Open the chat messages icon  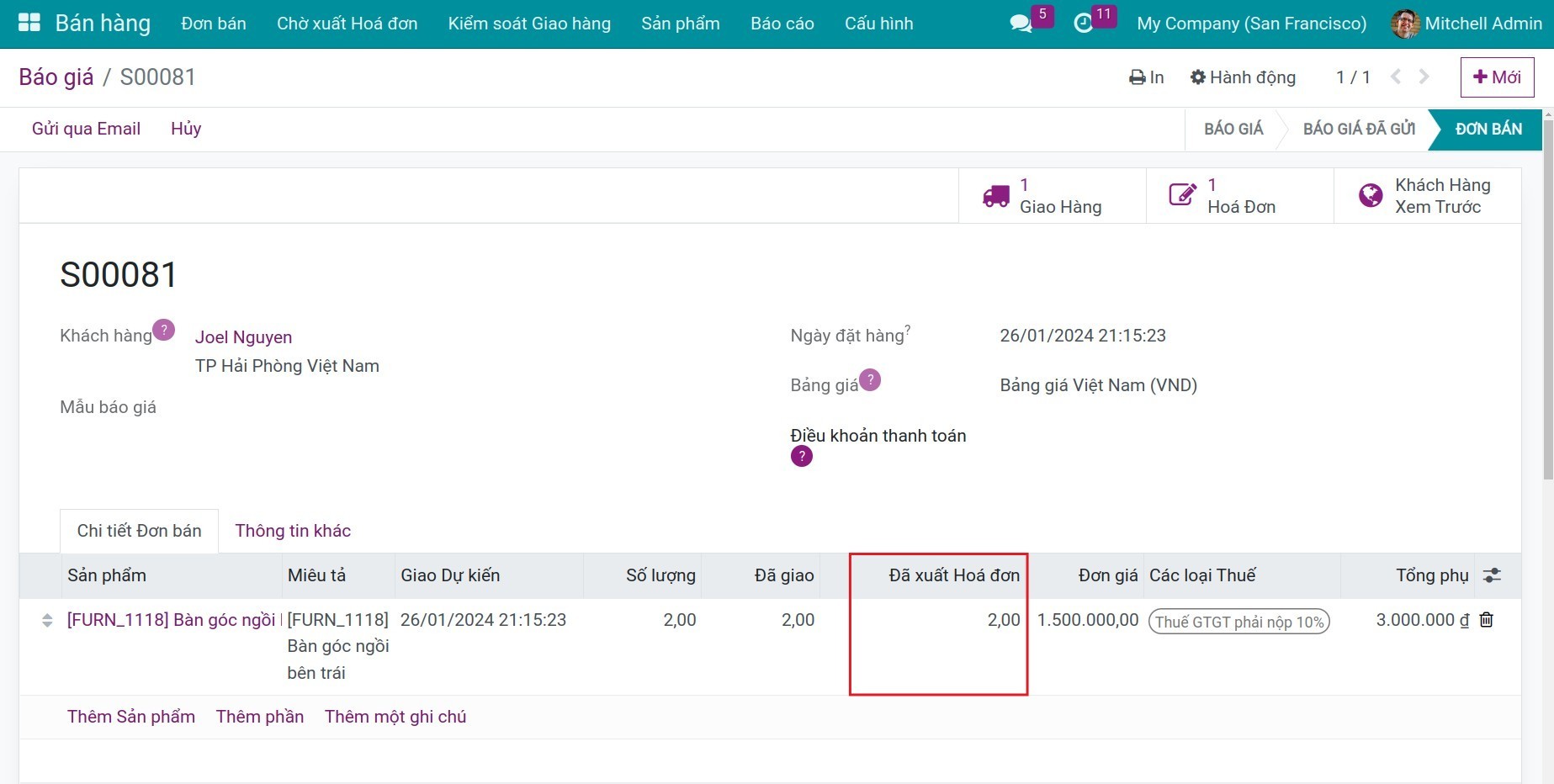[1021, 24]
